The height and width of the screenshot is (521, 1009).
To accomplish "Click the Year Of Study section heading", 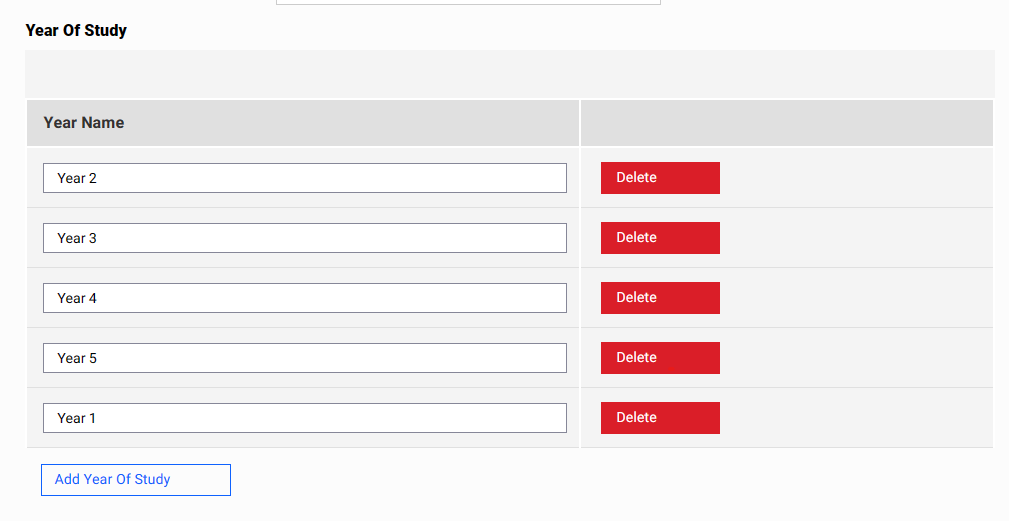I will coord(76,30).
